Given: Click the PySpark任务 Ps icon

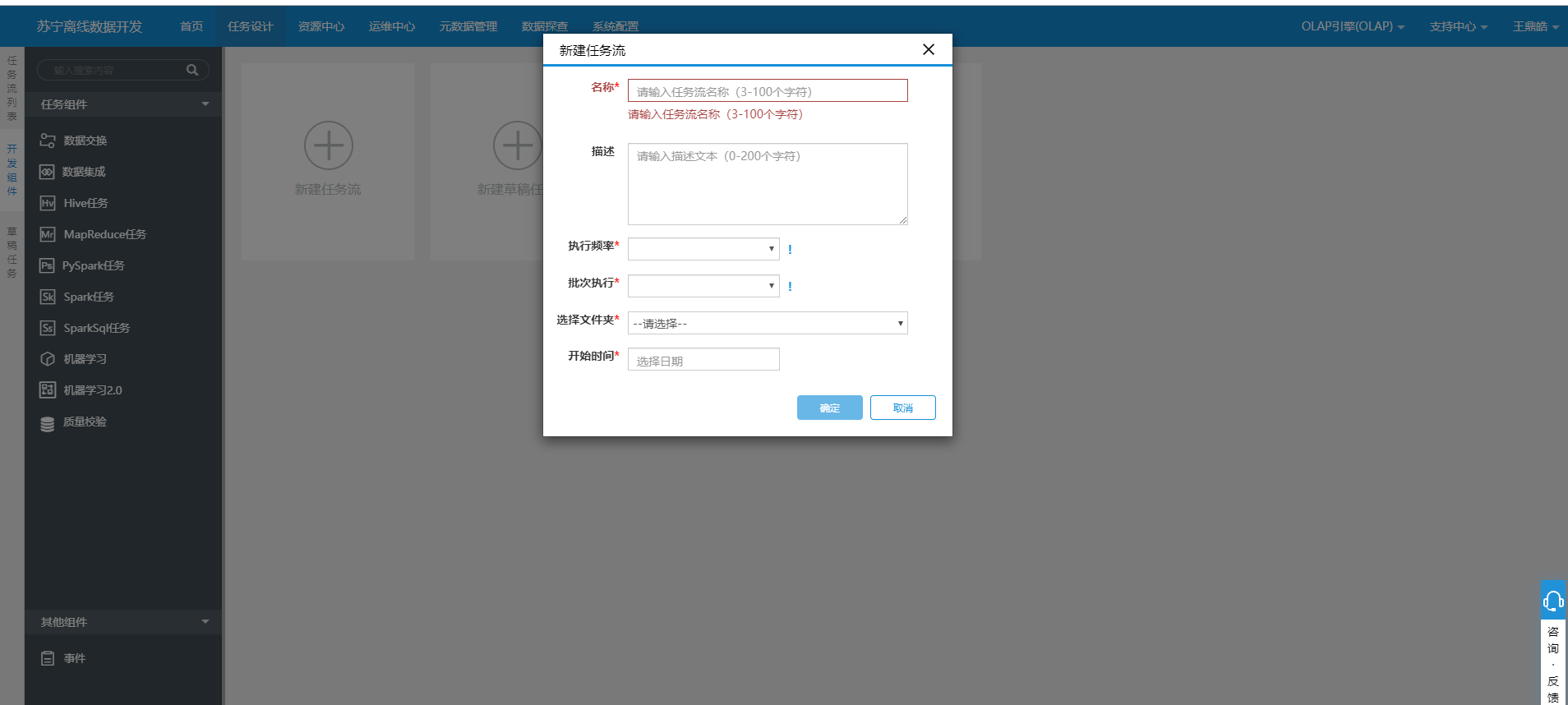Looking at the screenshot, I should click(x=47, y=265).
